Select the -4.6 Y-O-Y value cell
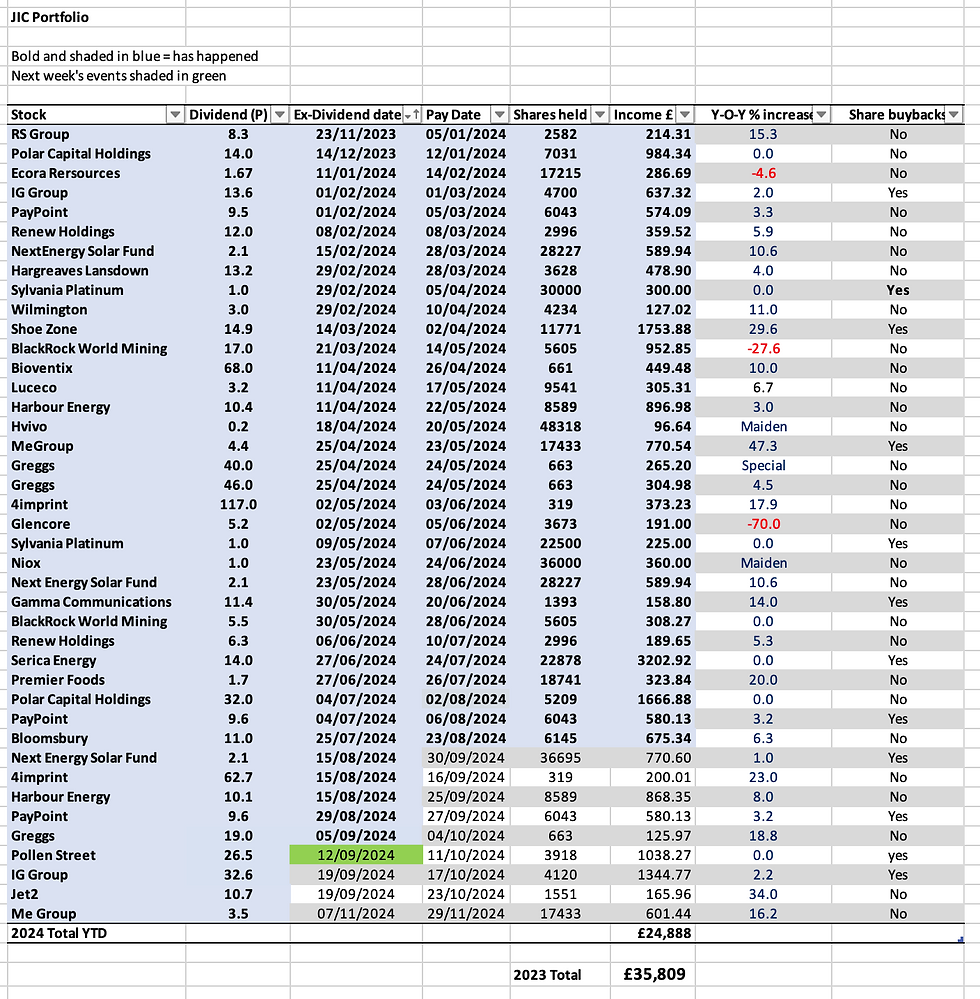The height and width of the screenshot is (999, 980). pos(763,173)
